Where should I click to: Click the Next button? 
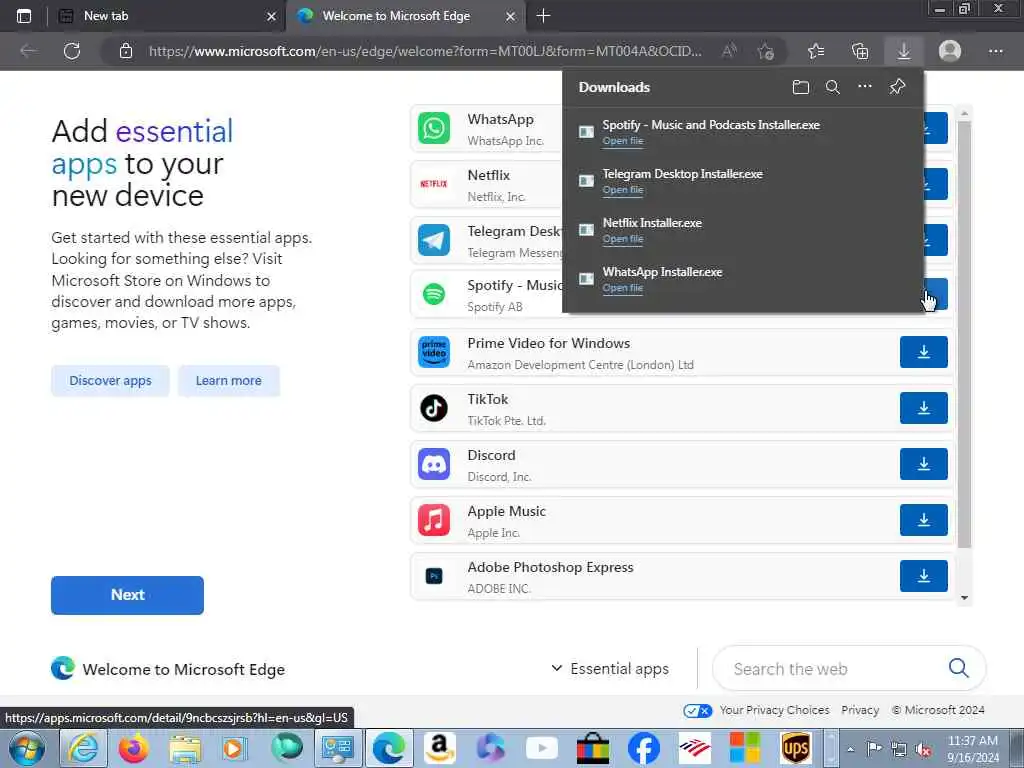[x=127, y=595]
